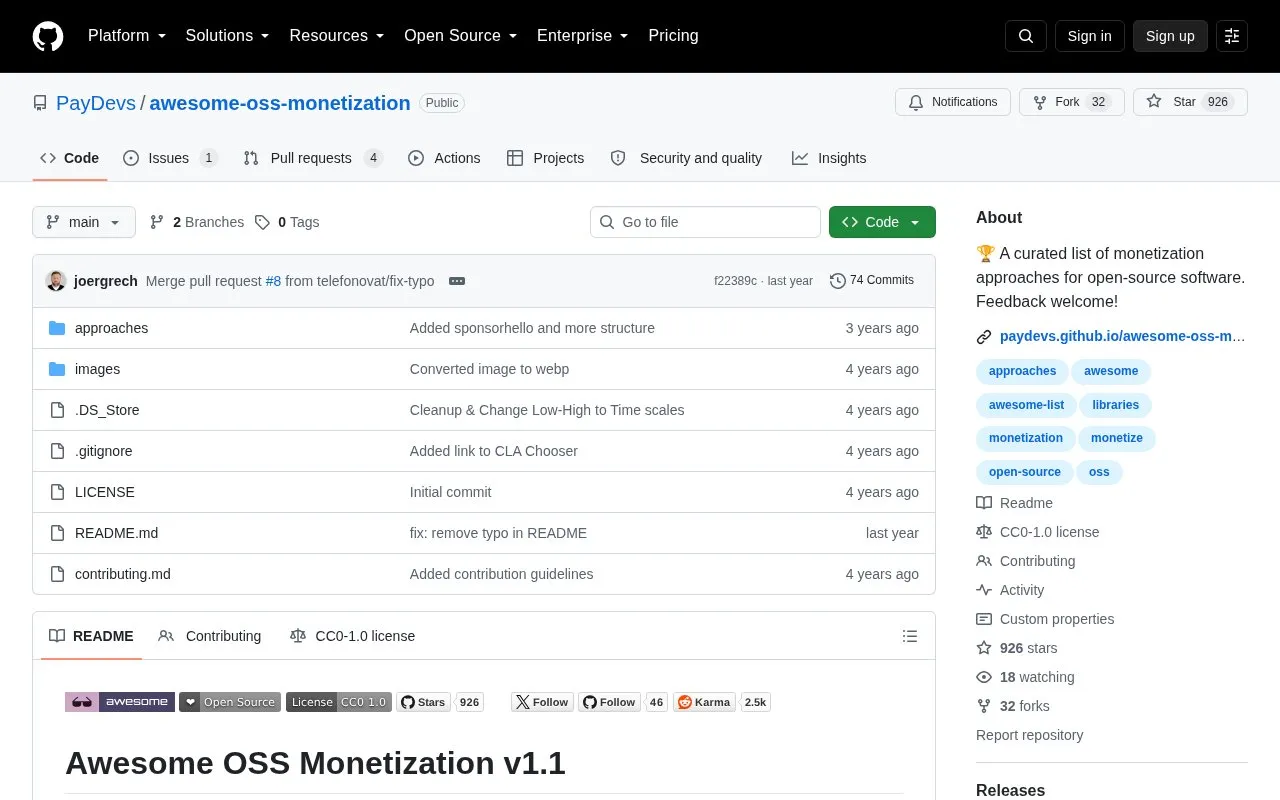Viewport: 1280px width, 800px height.
Task: Open CC0-1.0 license sidebar link
Action: pos(1037,532)
